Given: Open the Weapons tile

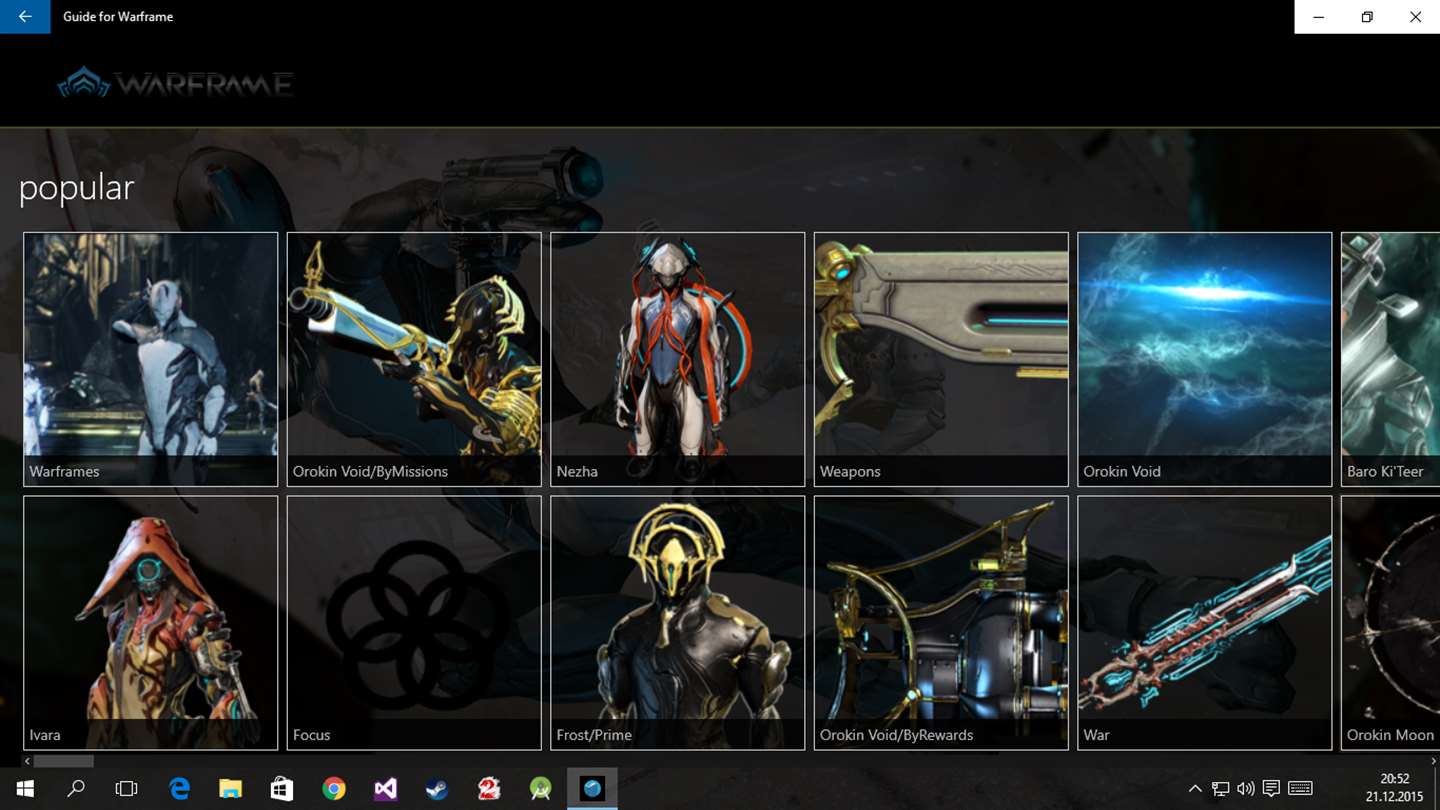Looking at the screenshot, I should (941, 359).
